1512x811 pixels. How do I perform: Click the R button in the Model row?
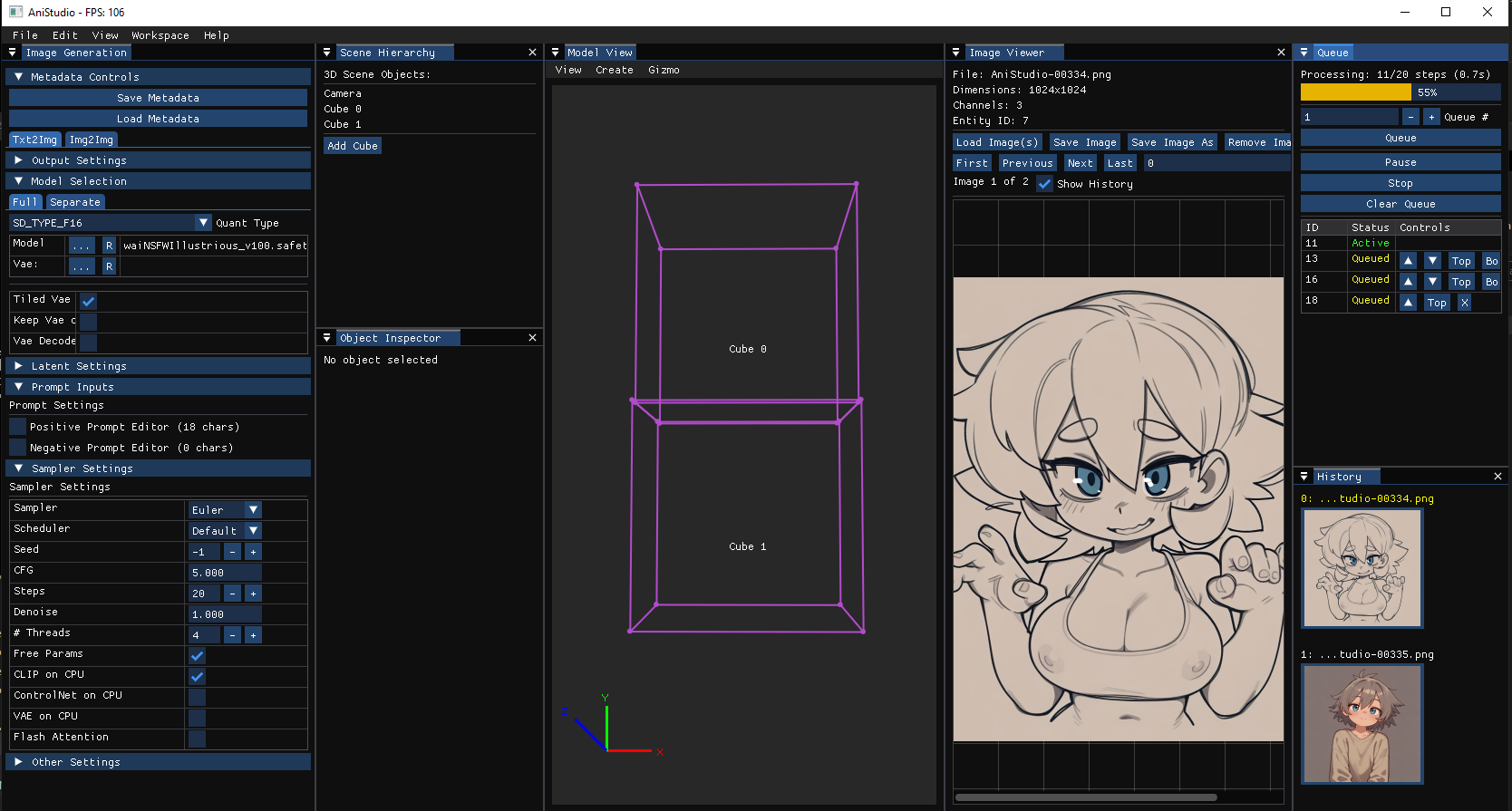109,246
